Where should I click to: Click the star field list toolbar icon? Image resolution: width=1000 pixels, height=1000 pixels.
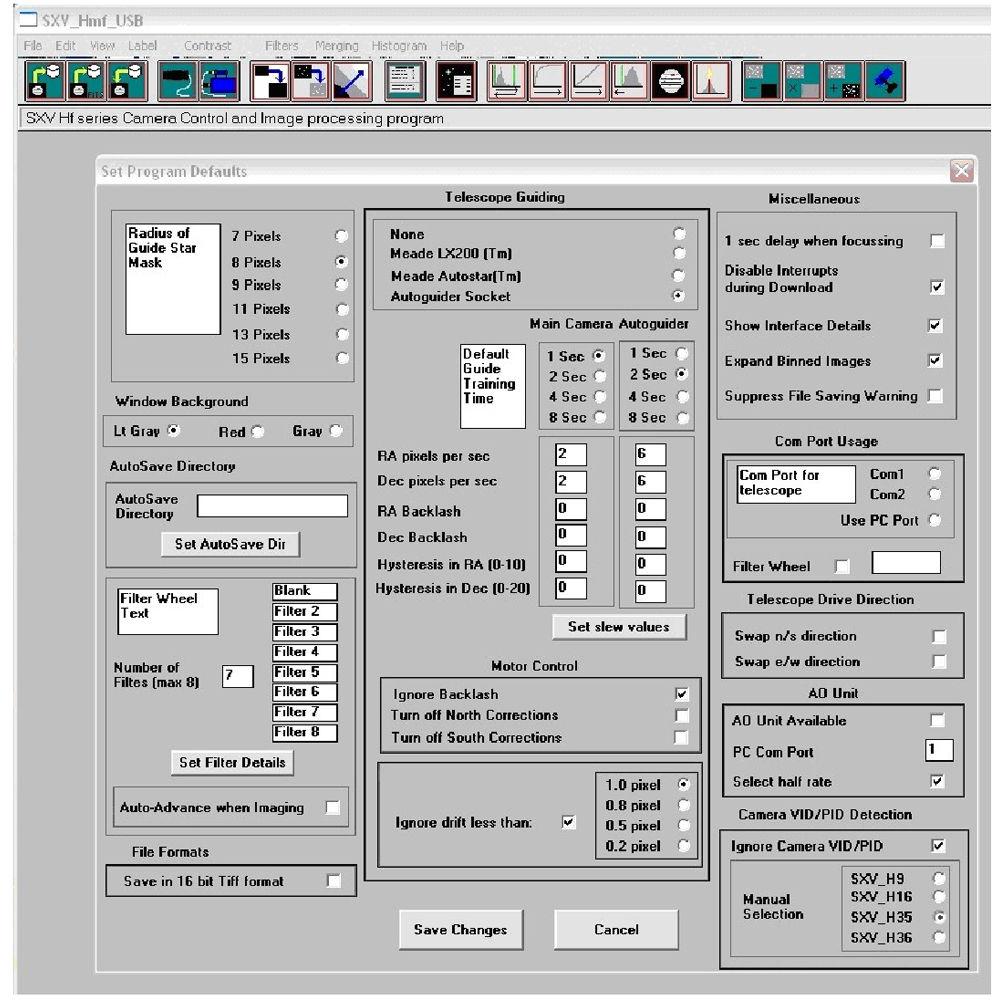click(x=456, y=82)
